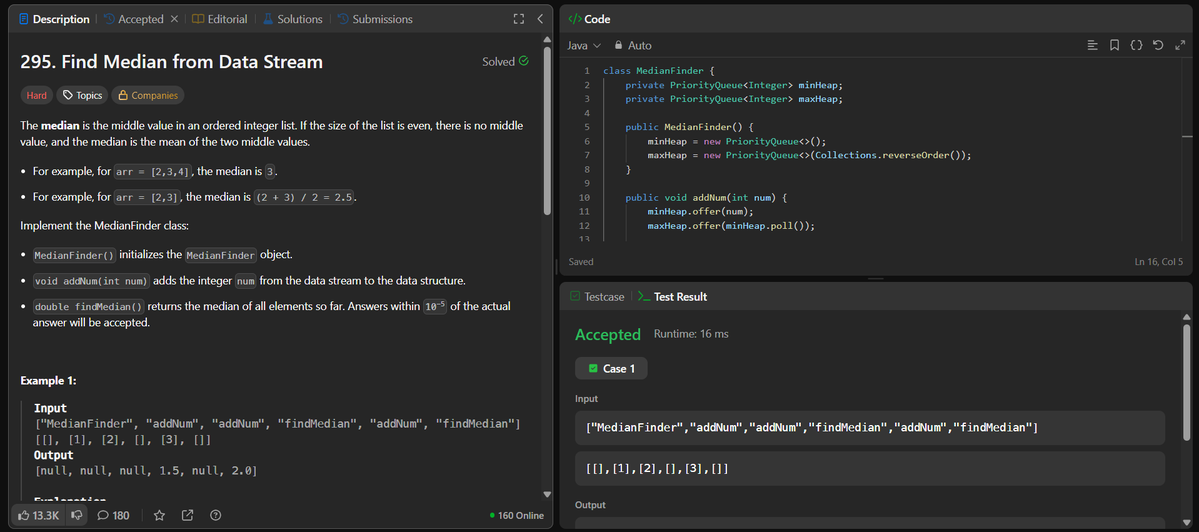Open the Java language dropdown
This screenshot has height=532, width=1199.
[584, 46]
